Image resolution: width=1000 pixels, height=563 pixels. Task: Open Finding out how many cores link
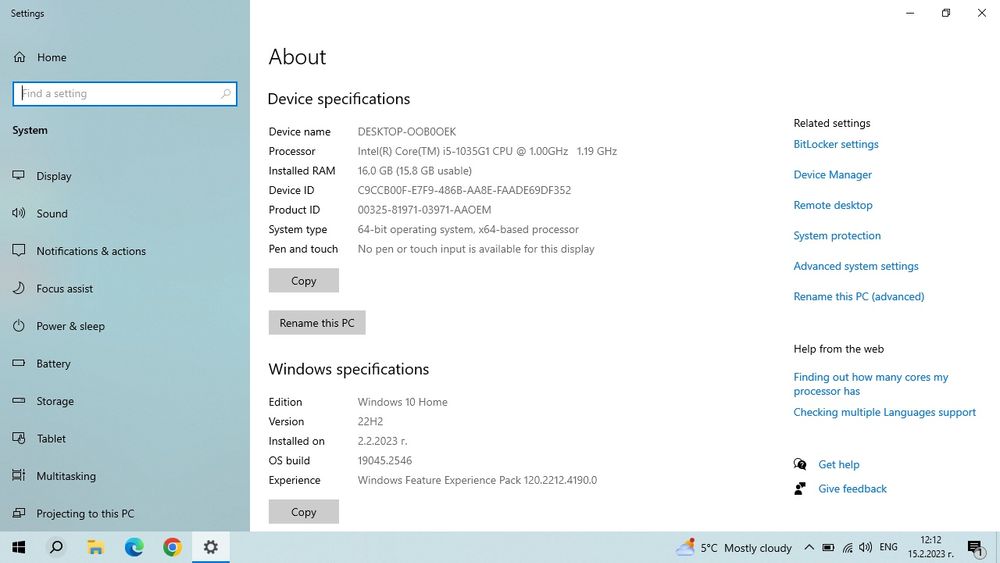coord(871,384)
